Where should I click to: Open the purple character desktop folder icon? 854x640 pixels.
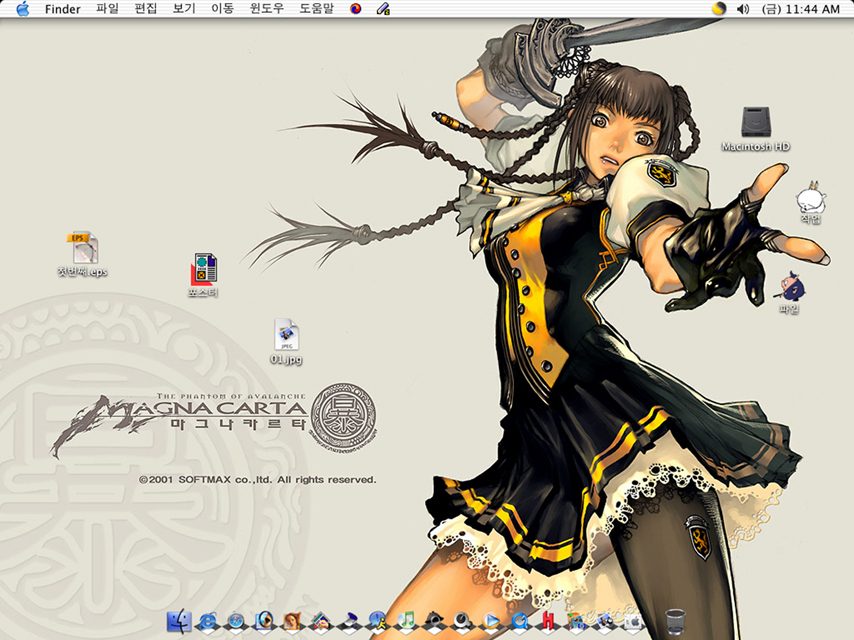click(x=792, y=287)
